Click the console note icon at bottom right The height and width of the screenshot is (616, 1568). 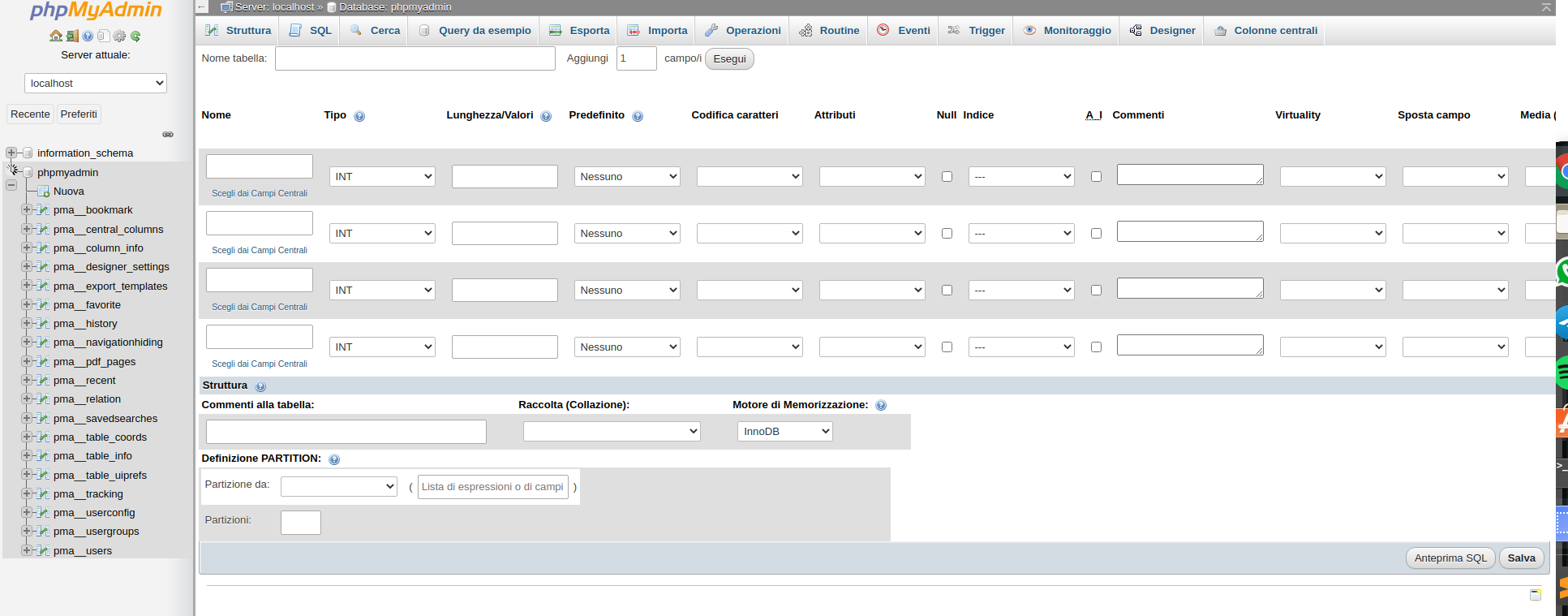(x=1536, y=595)
